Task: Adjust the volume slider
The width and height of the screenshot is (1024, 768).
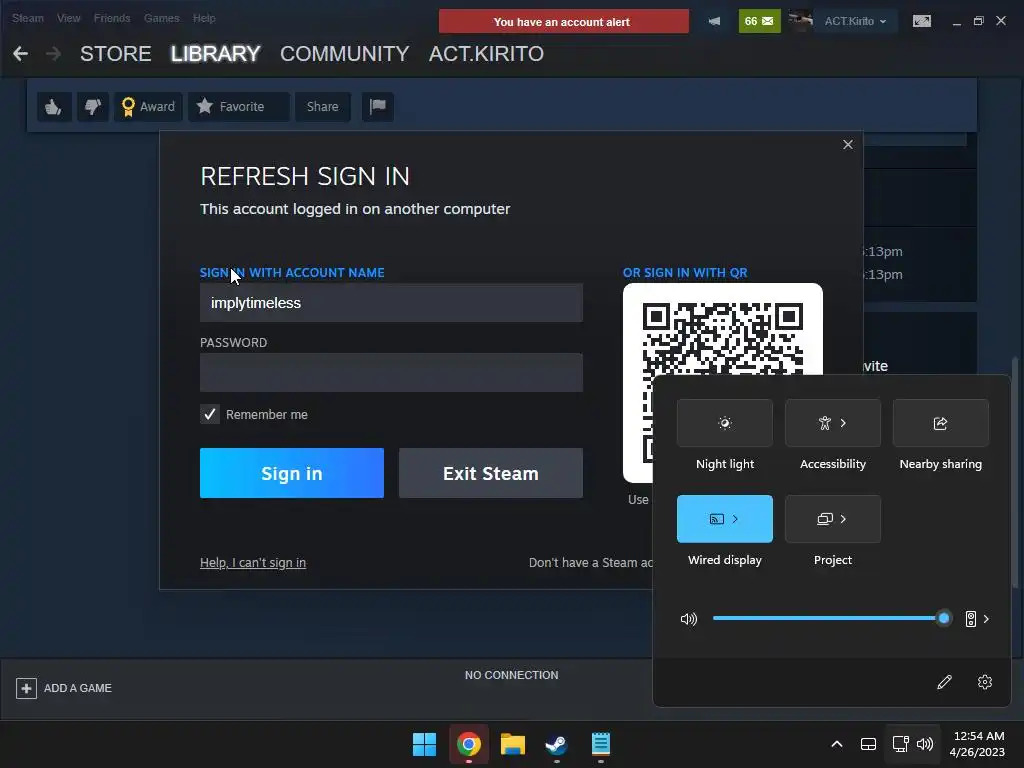Action: tap(831, 618)
